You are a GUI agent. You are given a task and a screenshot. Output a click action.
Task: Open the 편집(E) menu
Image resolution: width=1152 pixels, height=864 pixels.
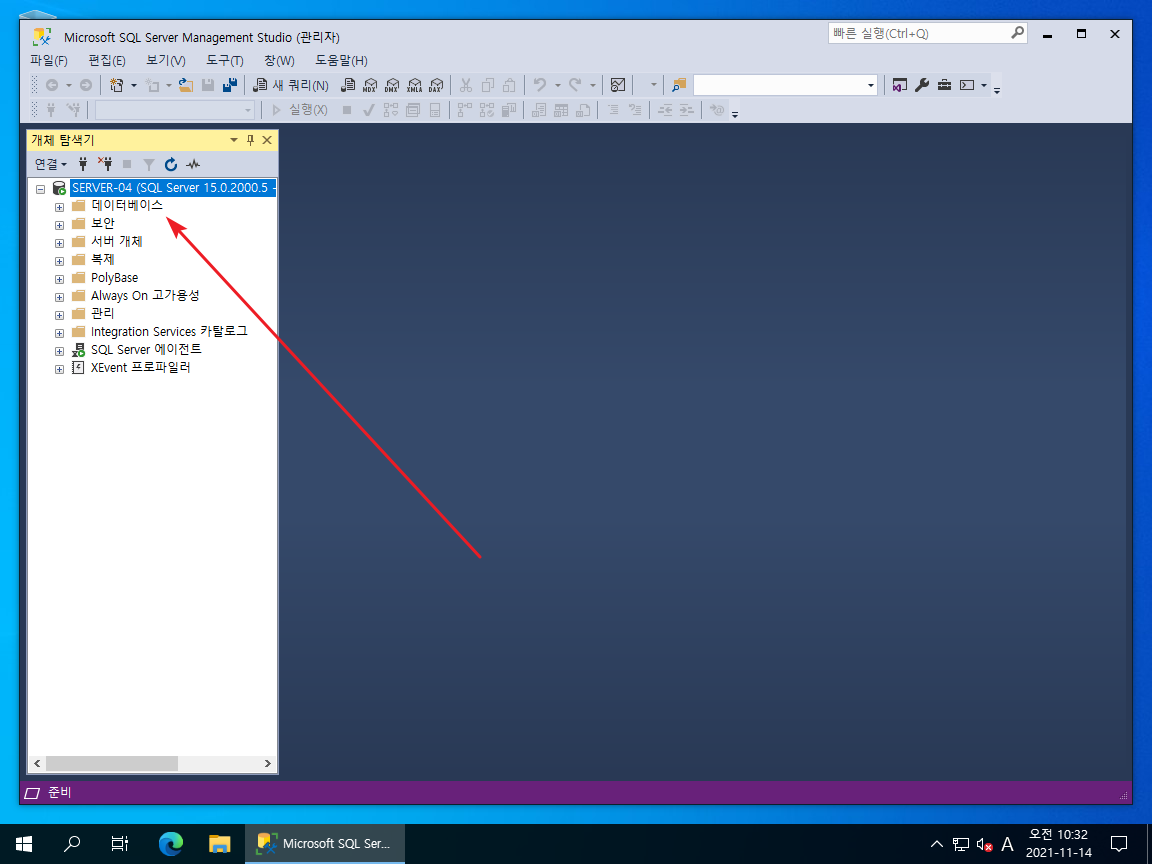107,60
